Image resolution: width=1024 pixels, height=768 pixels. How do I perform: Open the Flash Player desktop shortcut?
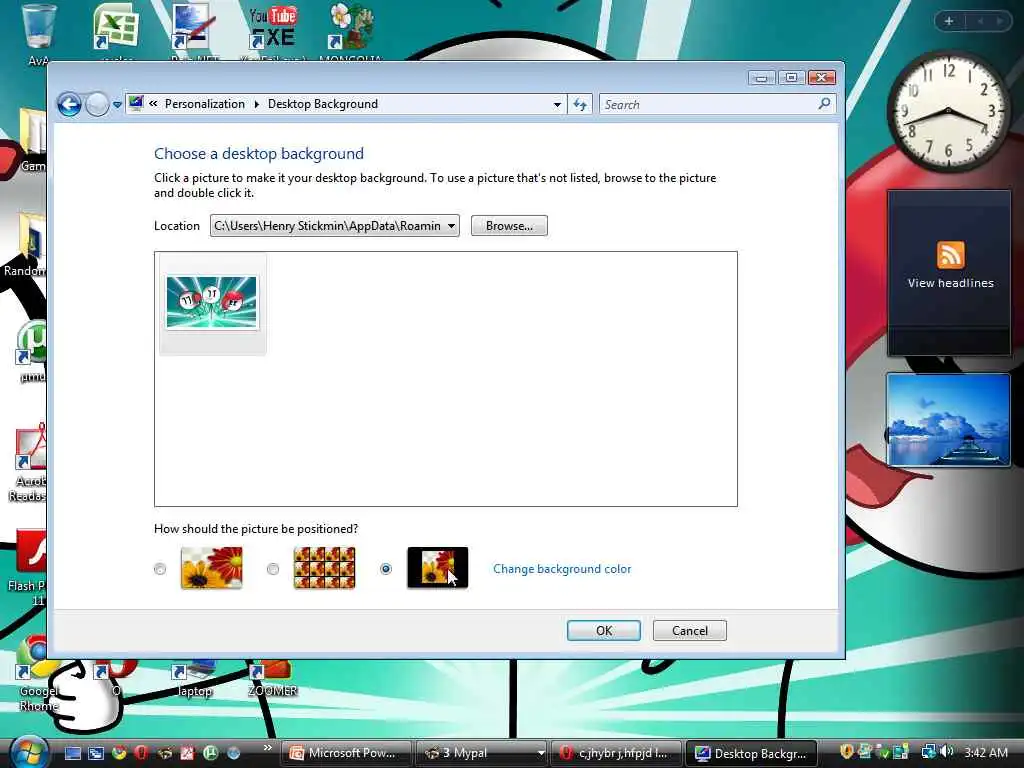(x=29, y=566)
